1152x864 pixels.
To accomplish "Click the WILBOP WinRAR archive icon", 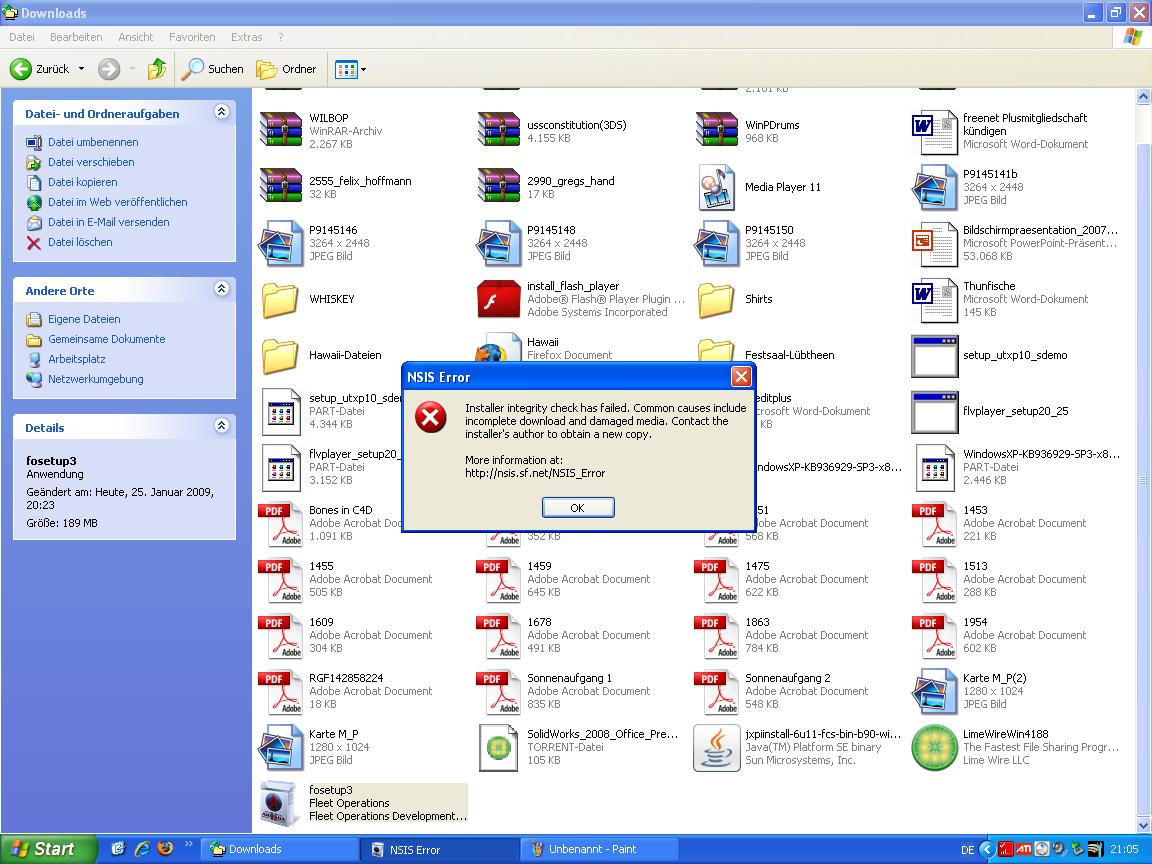I will click(280, 130).
